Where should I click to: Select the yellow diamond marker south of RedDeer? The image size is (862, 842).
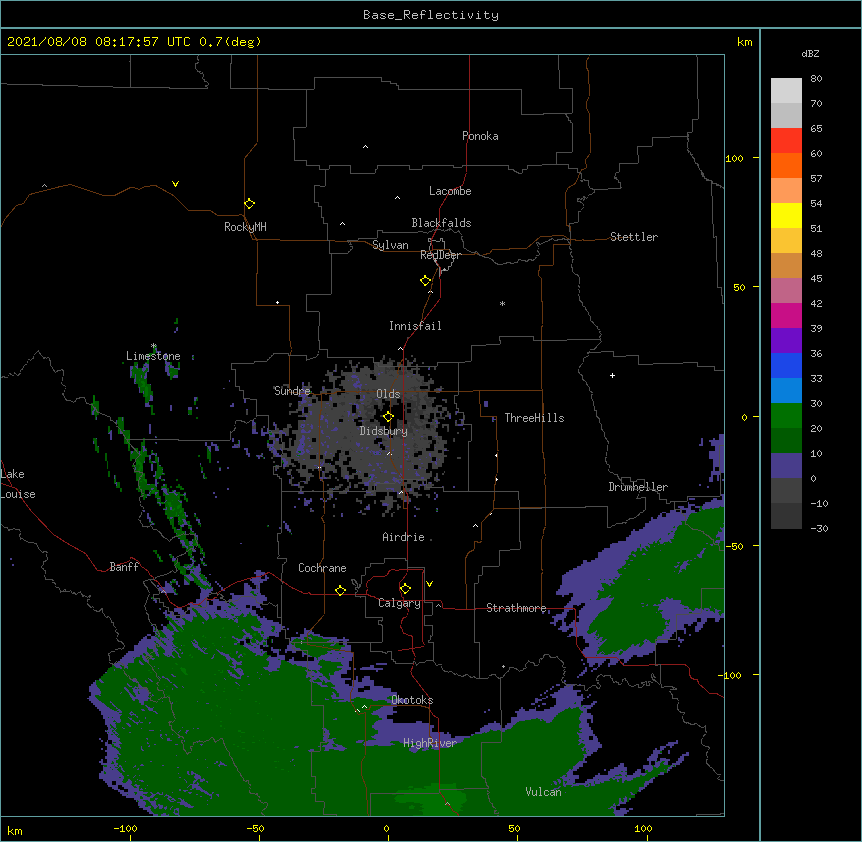click(425, 281)
